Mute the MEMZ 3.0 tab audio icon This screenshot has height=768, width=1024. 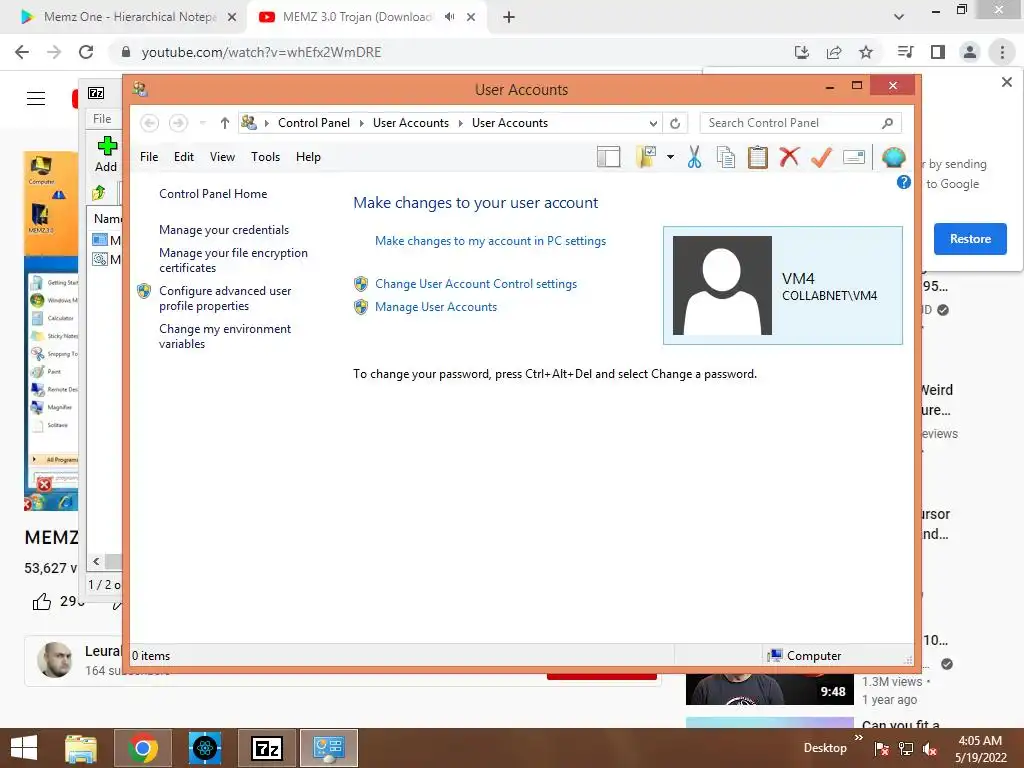(449, 17)
